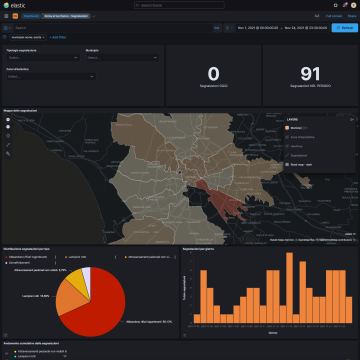360x360 pixels.
Task: Click the Share link
Action: [x=352, y=16]
